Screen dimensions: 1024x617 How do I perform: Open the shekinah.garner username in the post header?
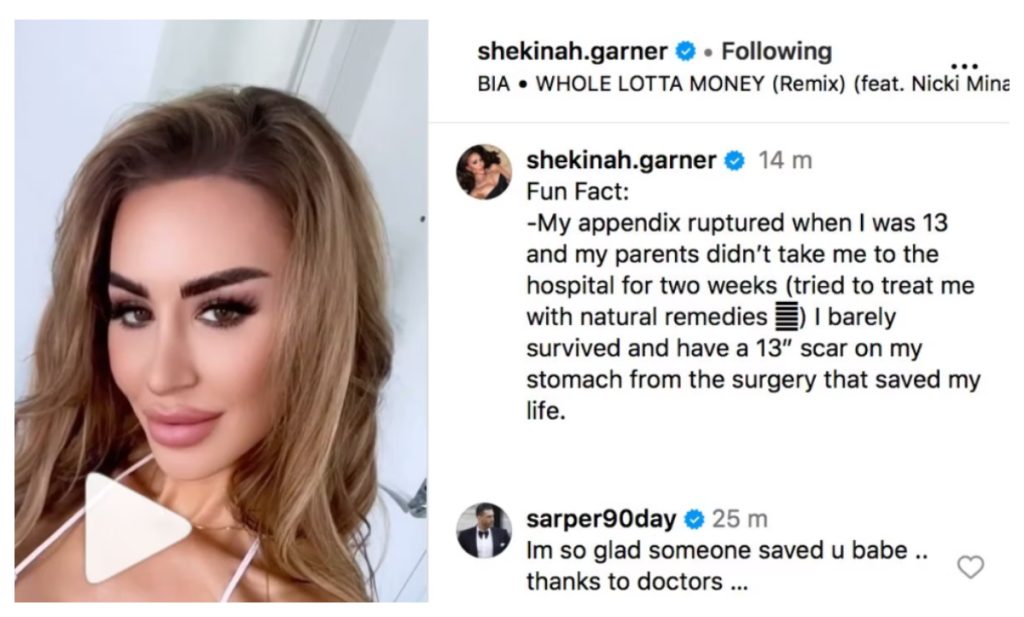[x=572, y=51]
